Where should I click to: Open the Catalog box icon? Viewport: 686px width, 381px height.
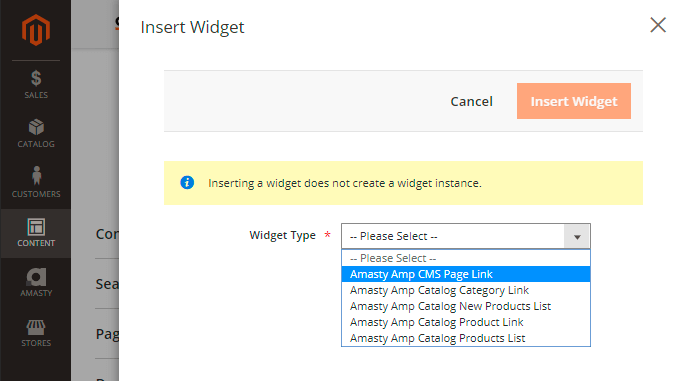pos(36,127)
